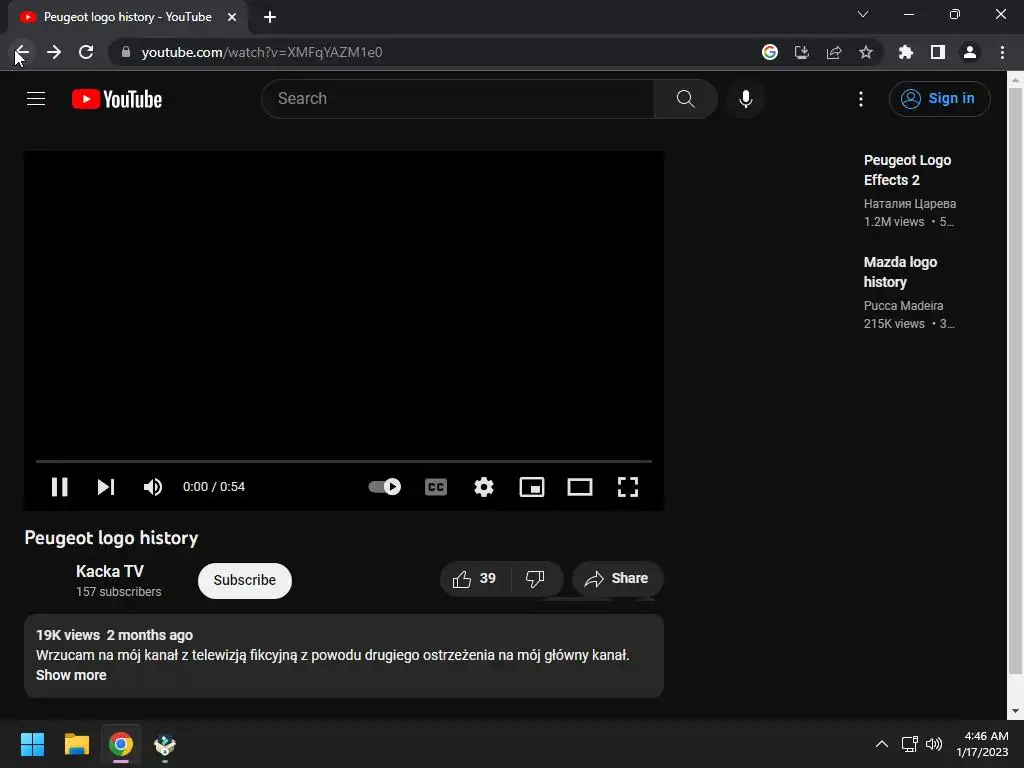Activate miniplayer mode
Viewport: 1024px width, 768px height.
coord(532,487)
